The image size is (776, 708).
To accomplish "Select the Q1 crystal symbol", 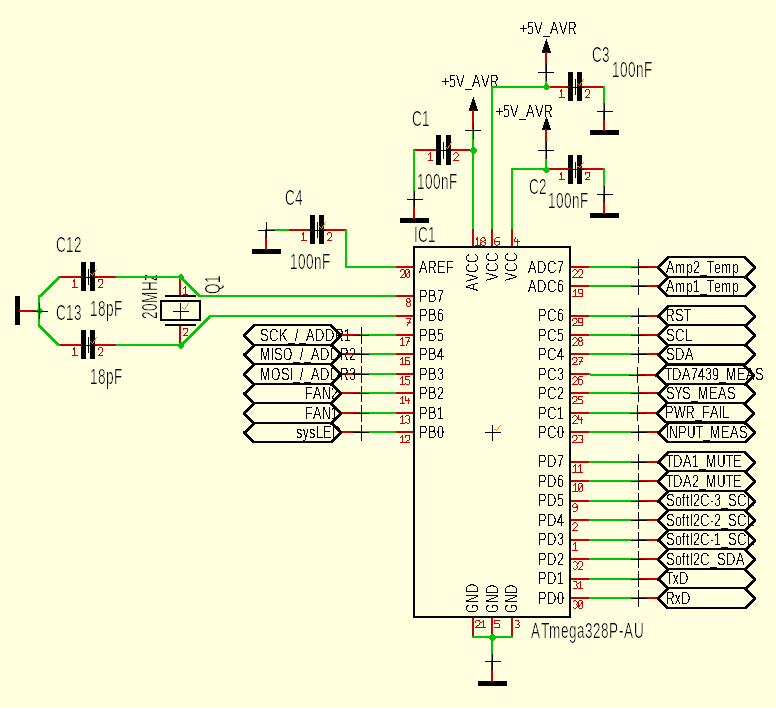I will pyautogui.click(x=181, y=311).
